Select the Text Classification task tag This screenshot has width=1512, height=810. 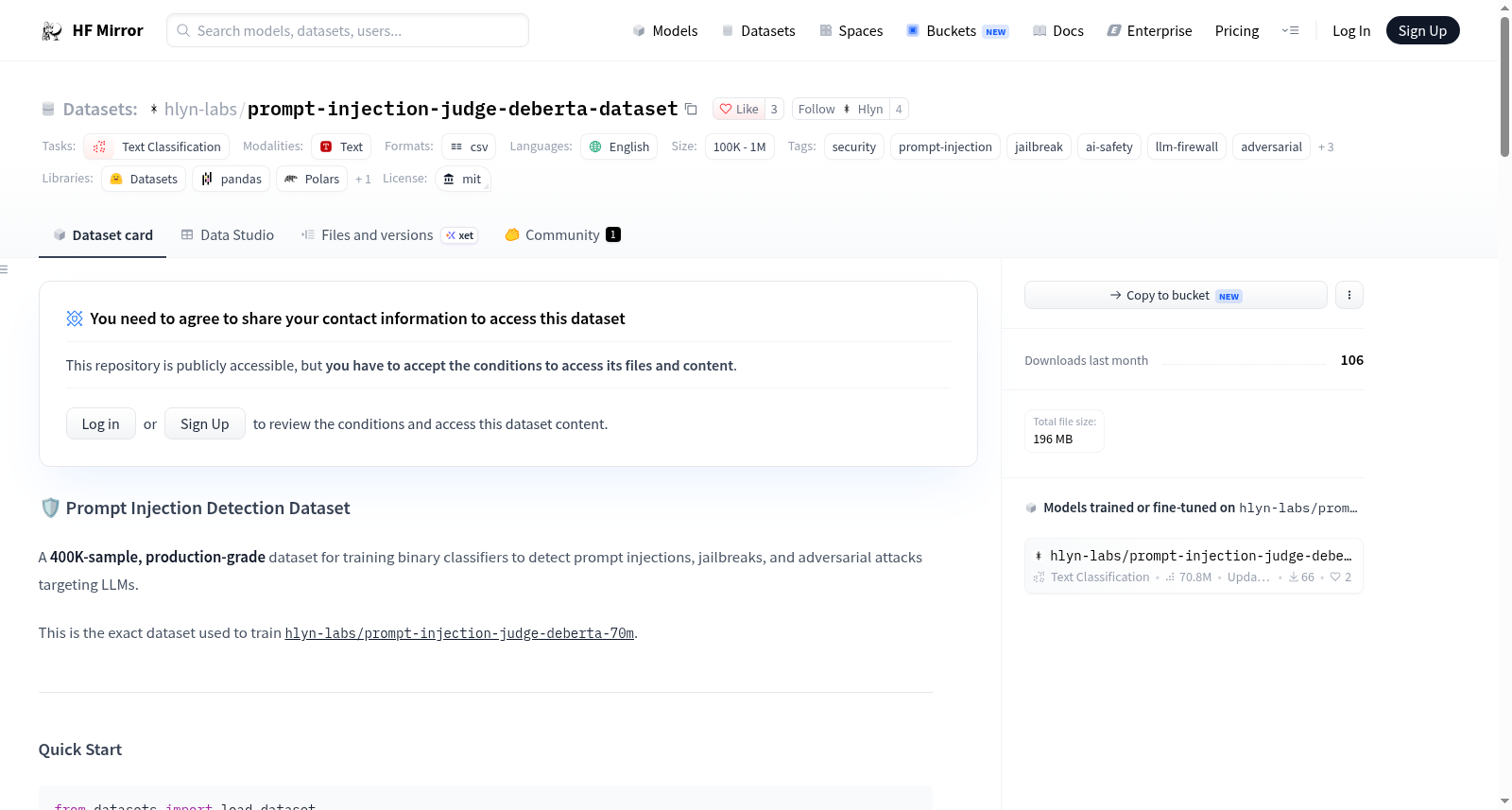[x=157, y=146]
